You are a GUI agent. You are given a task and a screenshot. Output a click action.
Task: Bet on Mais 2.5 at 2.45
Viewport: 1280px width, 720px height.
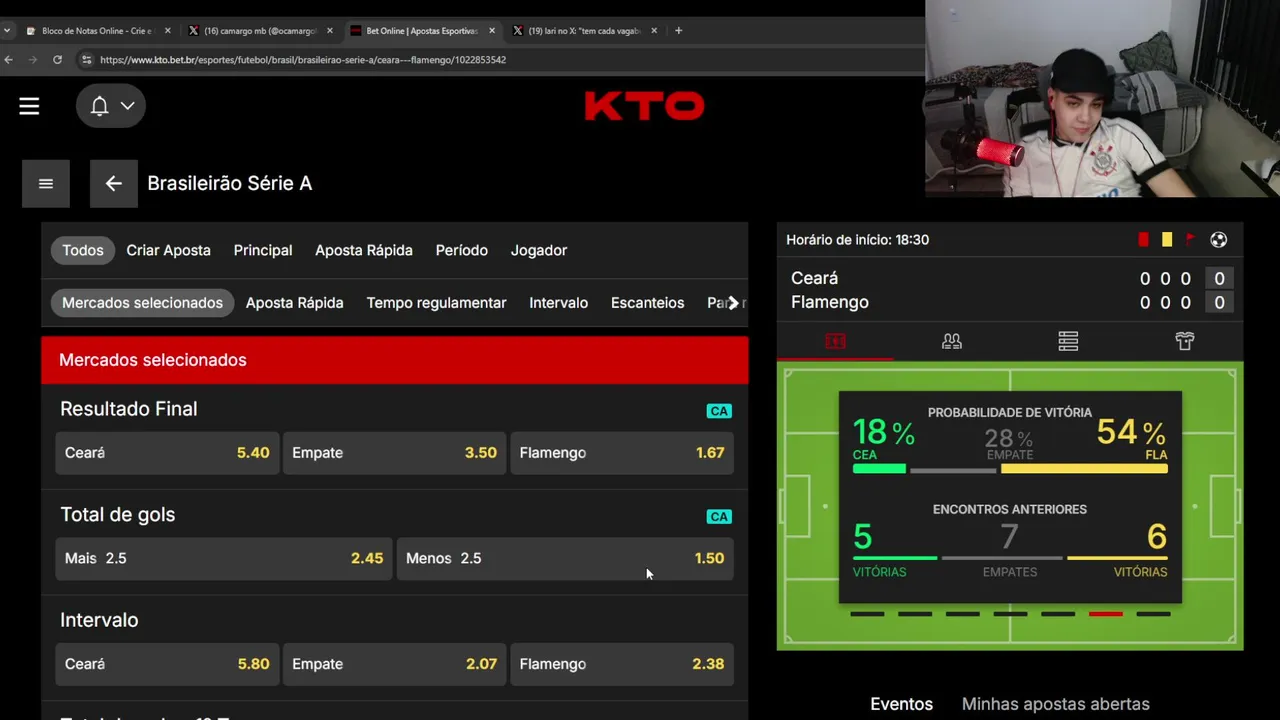point(224,558)
